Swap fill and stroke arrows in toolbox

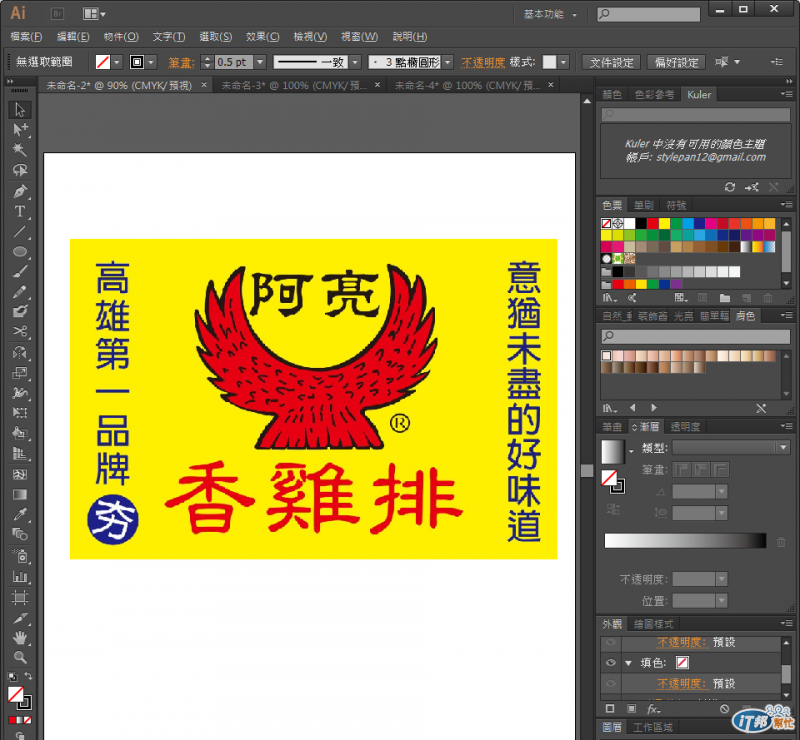pyautogui.click(x=28, y=676)
